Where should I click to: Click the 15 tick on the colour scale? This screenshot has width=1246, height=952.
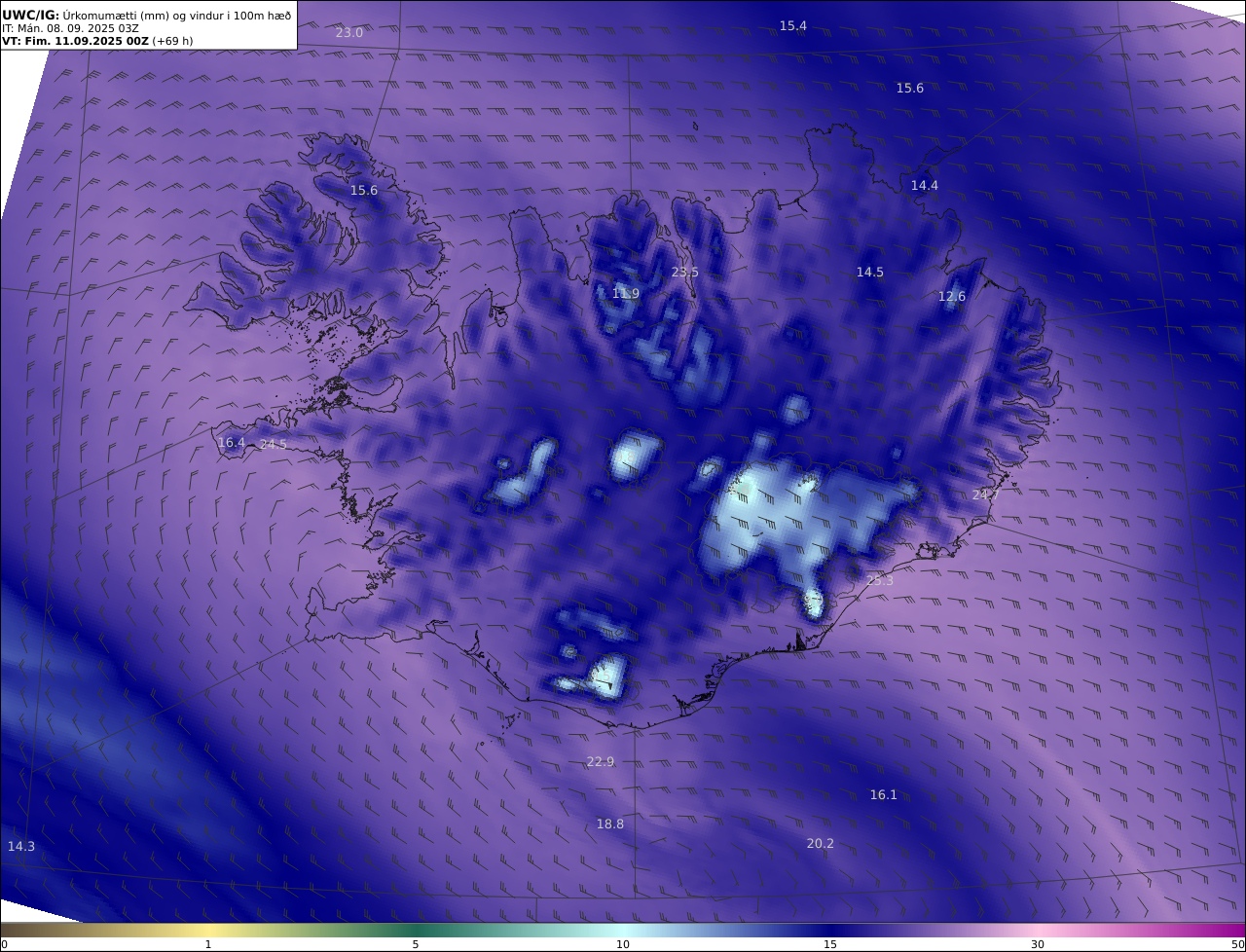[x=830, y=944]
